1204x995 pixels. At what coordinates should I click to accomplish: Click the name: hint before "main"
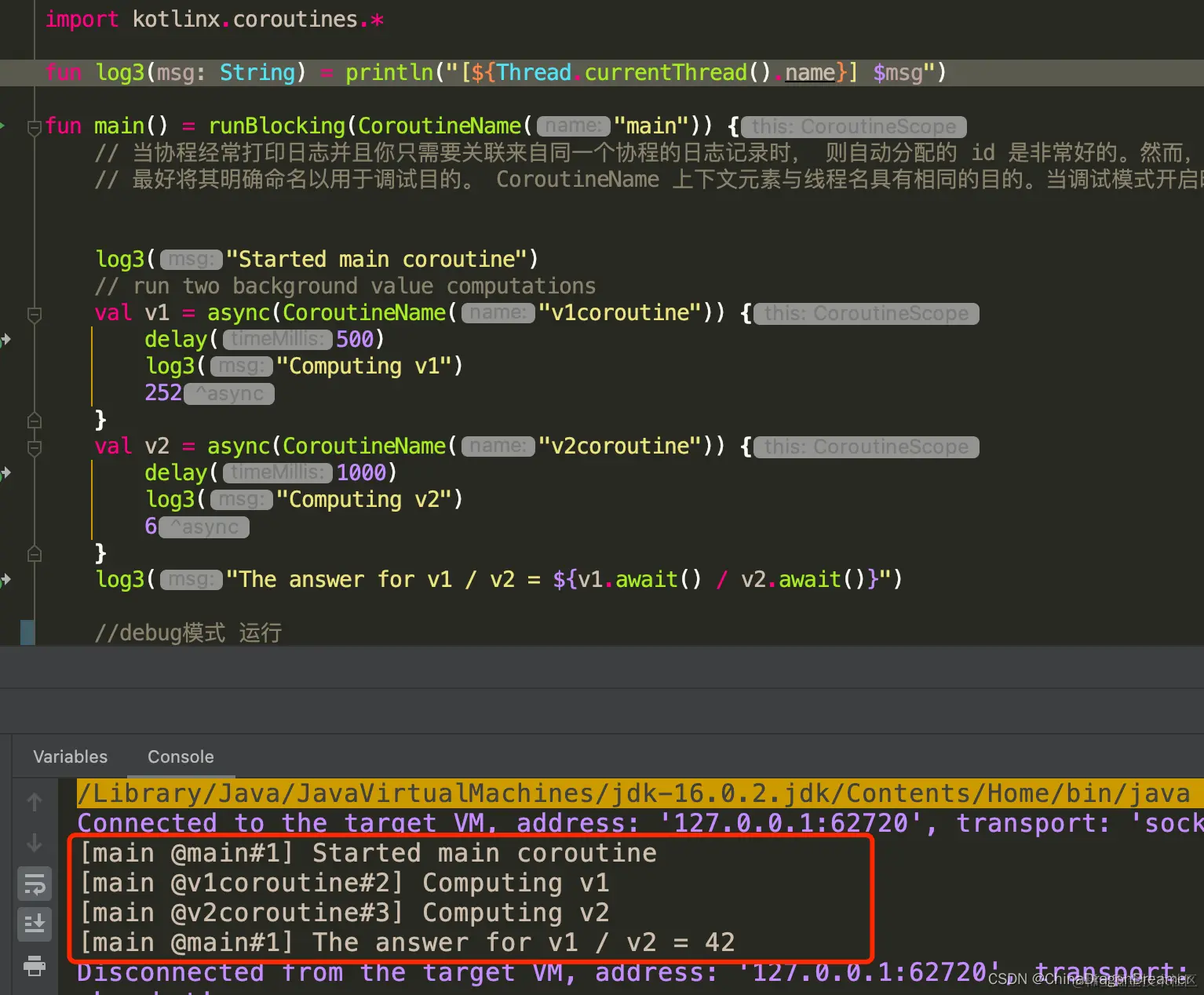coord(574,126)
